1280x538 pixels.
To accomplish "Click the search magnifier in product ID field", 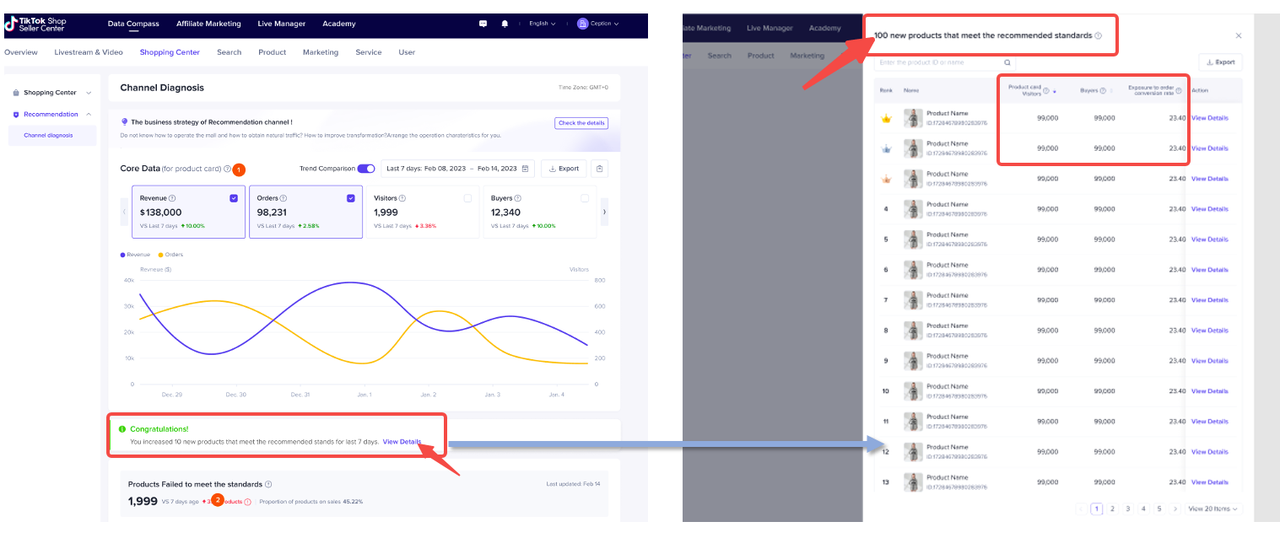I will 1007,62.
